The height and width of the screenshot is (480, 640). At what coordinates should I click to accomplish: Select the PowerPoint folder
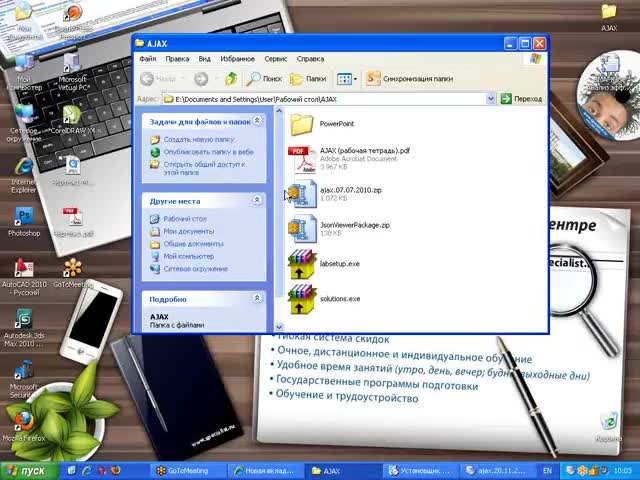pos(301,124)
